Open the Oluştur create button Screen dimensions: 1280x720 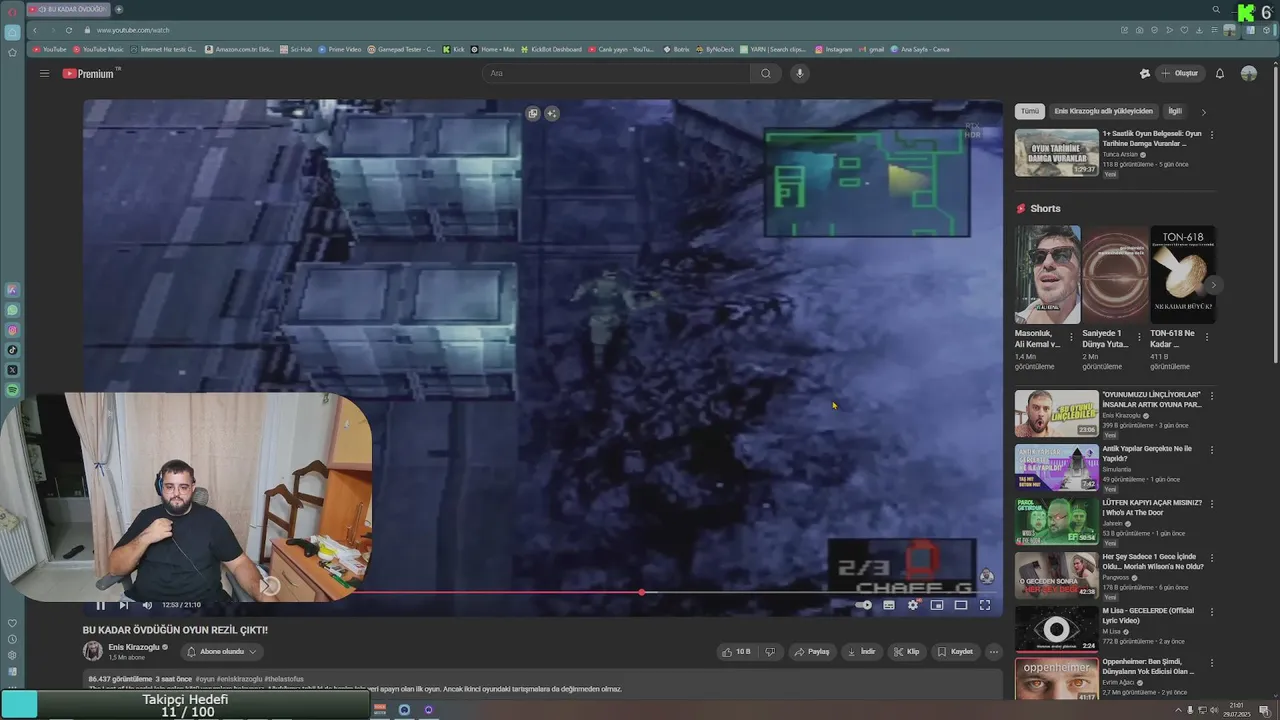(x=1179, y=73)
